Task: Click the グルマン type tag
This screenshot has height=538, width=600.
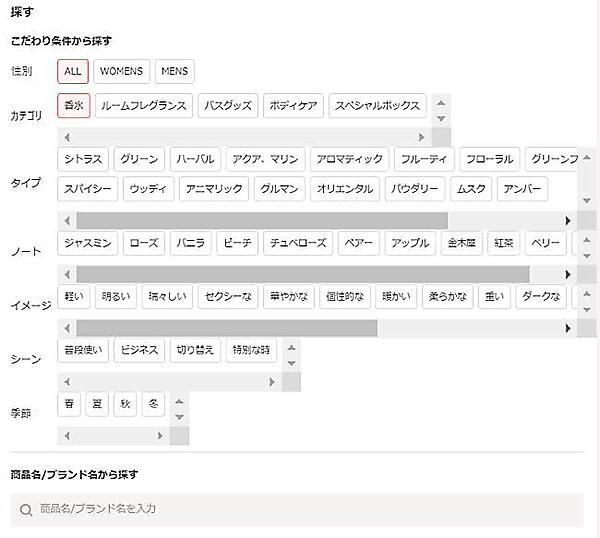Action: click(x=279, y=189)
